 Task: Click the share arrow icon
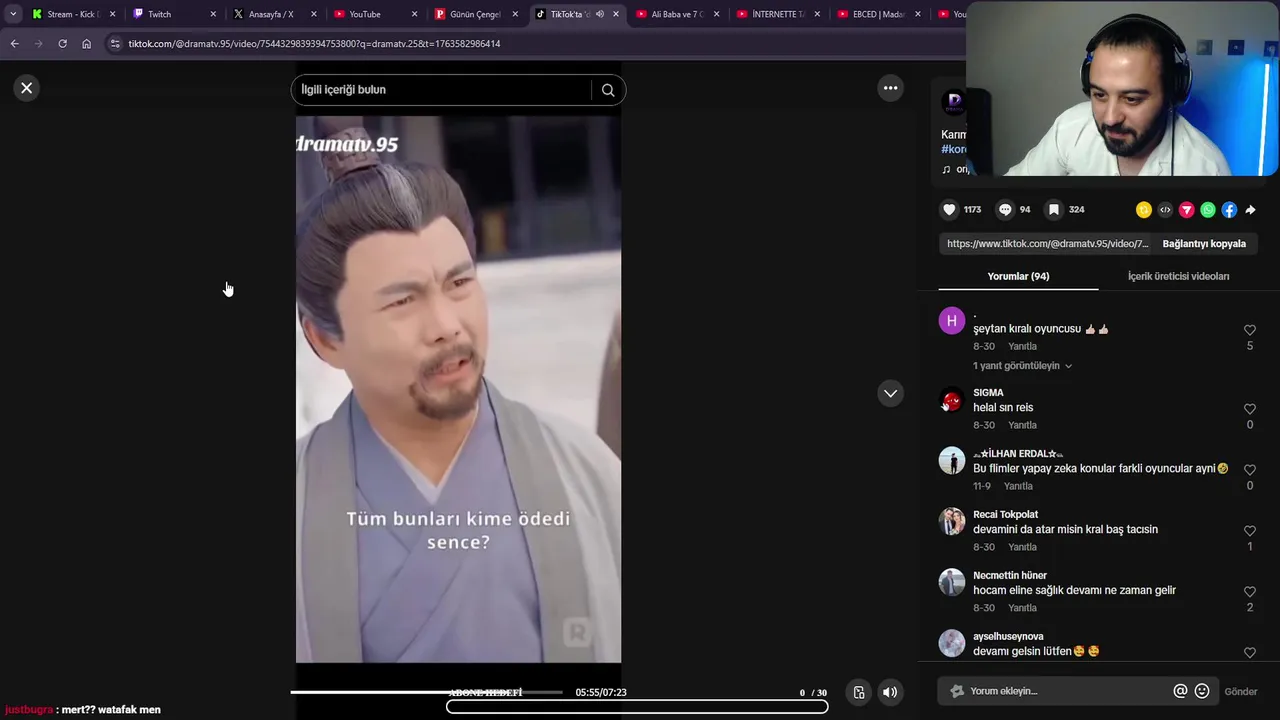1250,210
